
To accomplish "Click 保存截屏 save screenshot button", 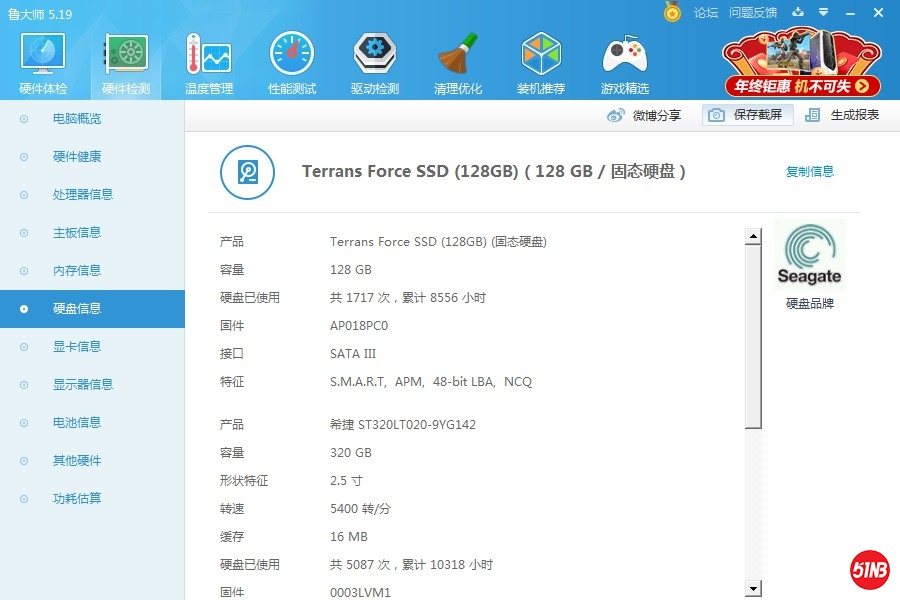I will (x=748, y=115).
